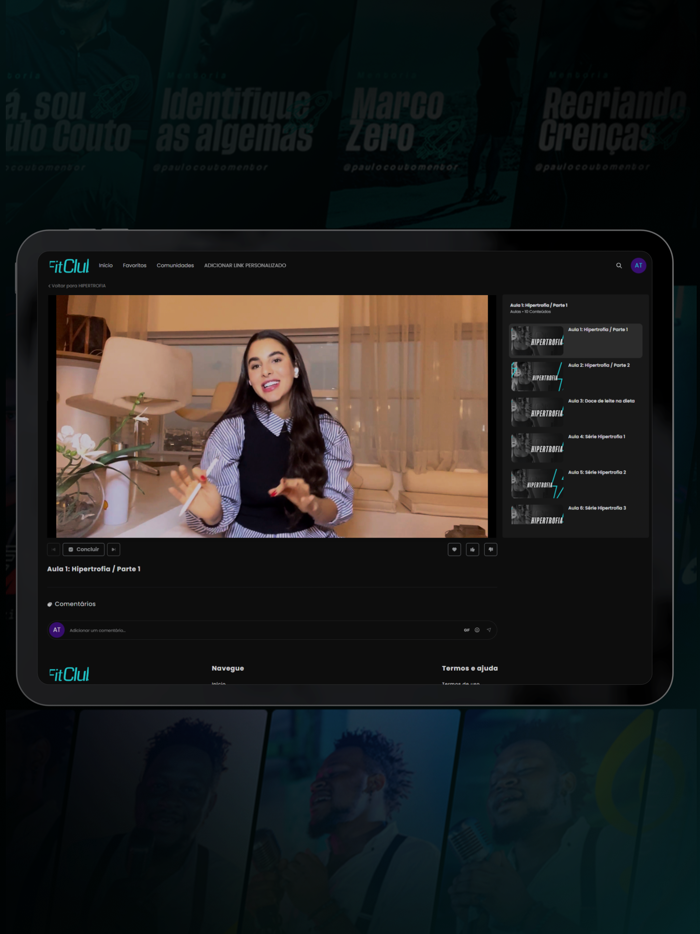The height and width of the screenshot is (934, 700).
Task: Open the Favoritos menu item
Action: coord(135,266)
